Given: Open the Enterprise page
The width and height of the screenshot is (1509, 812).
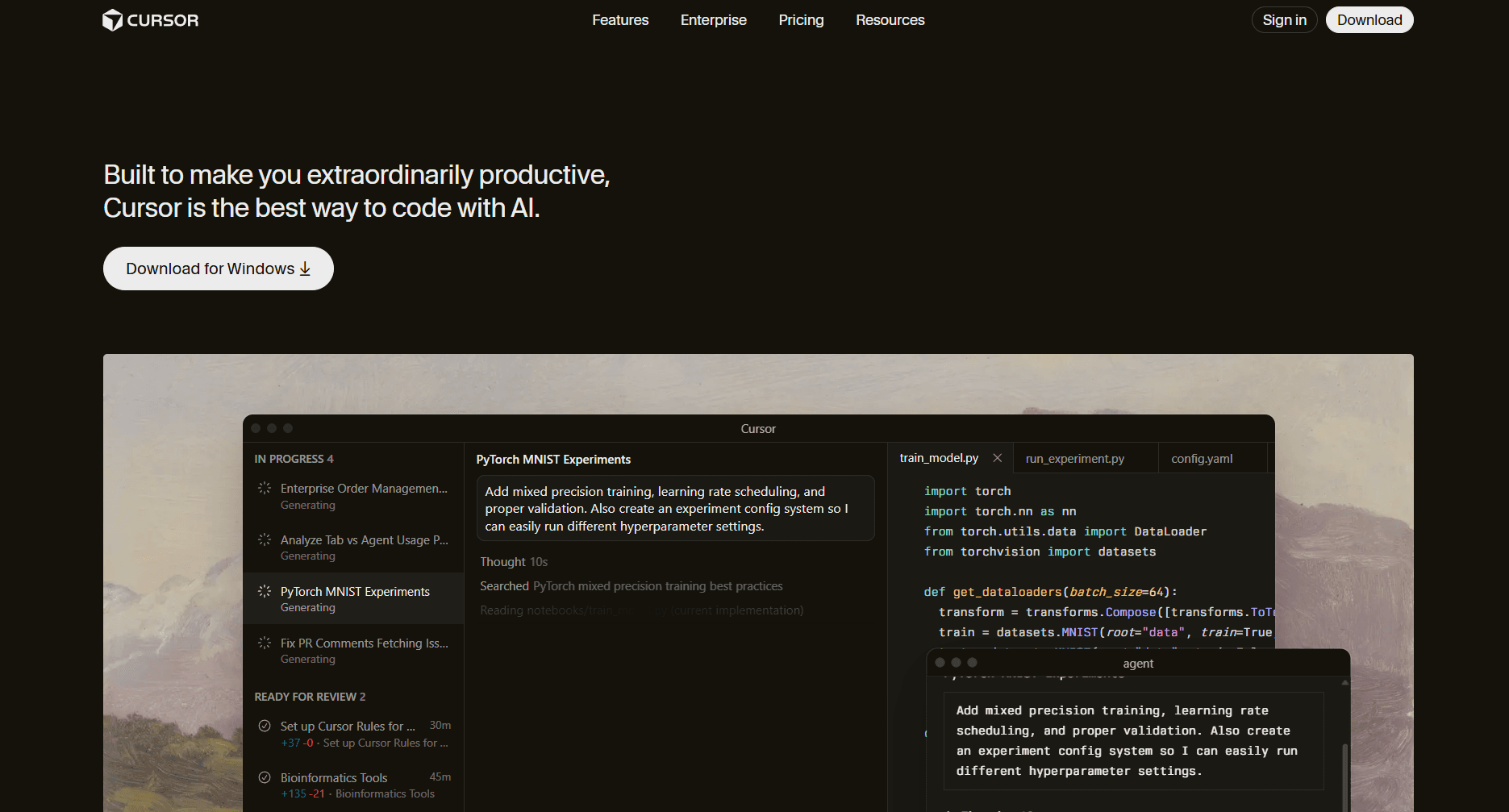Looking at the screenshot, I should click(713, 20).
